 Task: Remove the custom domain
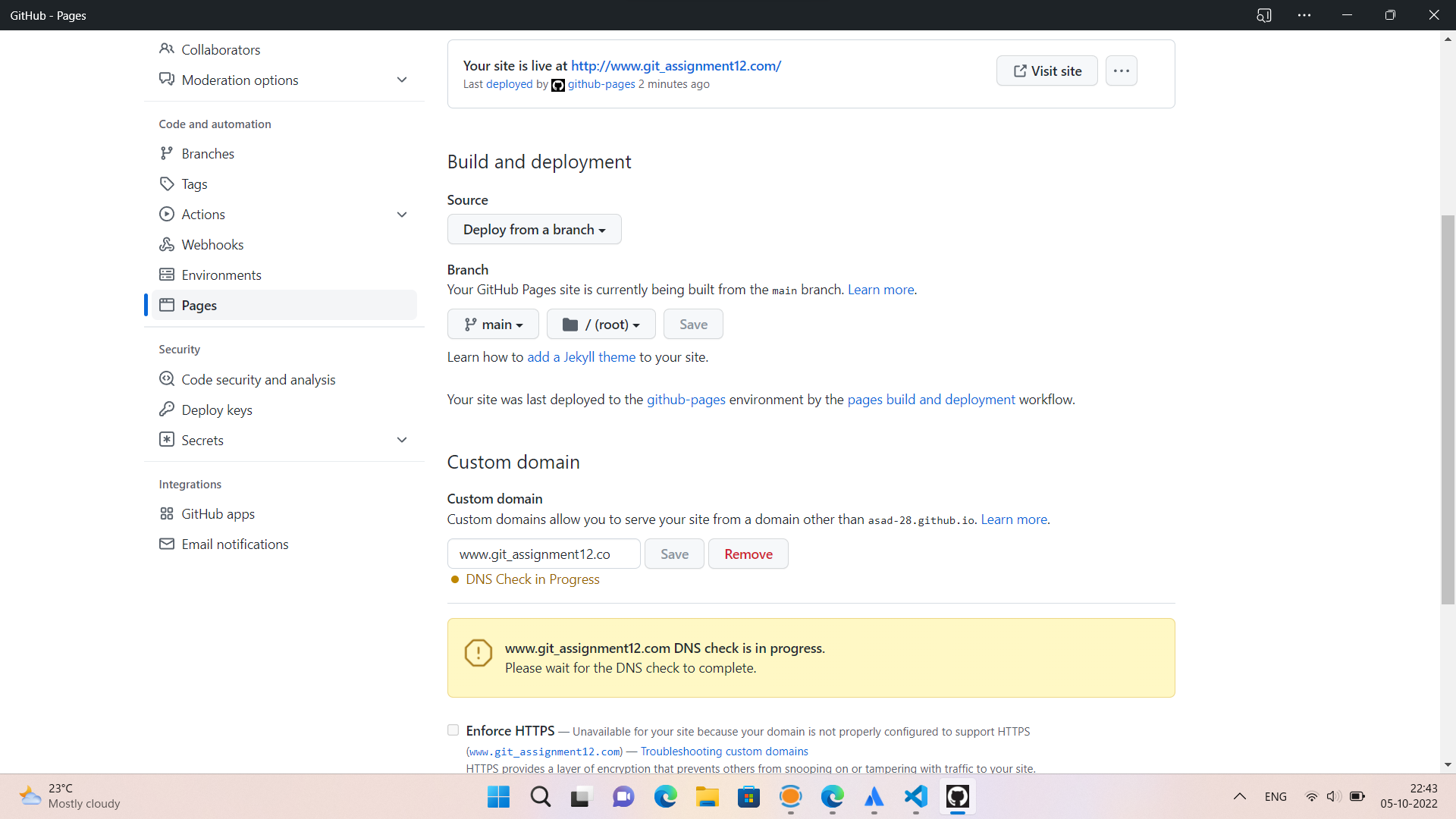coord(748,554)
